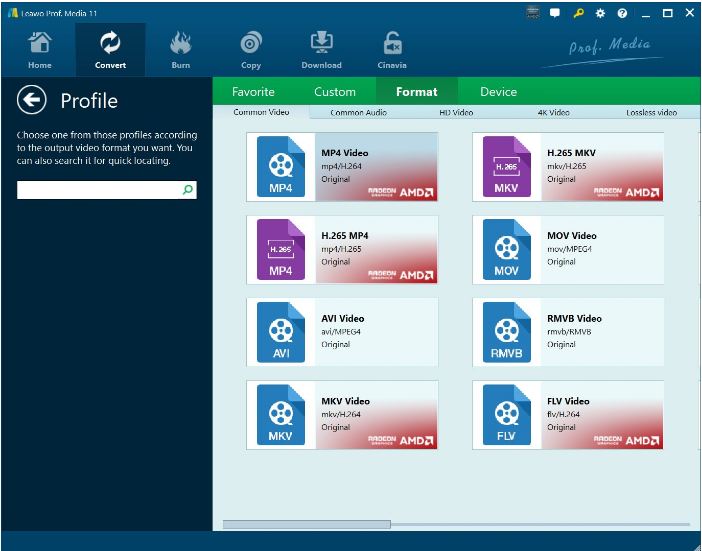
Task: Choose the MP4 Video file icon
Action: [281, 167]
